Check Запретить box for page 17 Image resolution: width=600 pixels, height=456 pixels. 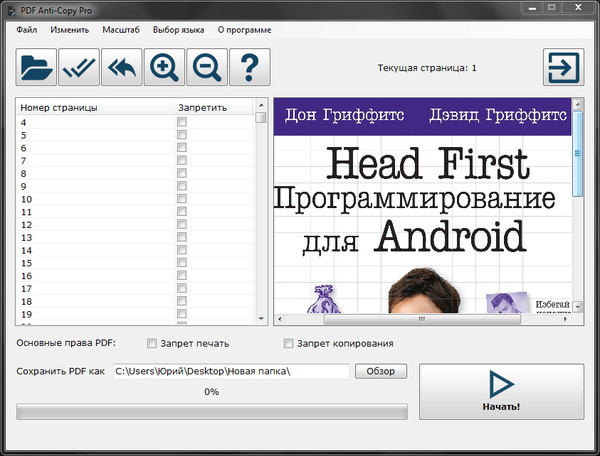coord(182,288)
